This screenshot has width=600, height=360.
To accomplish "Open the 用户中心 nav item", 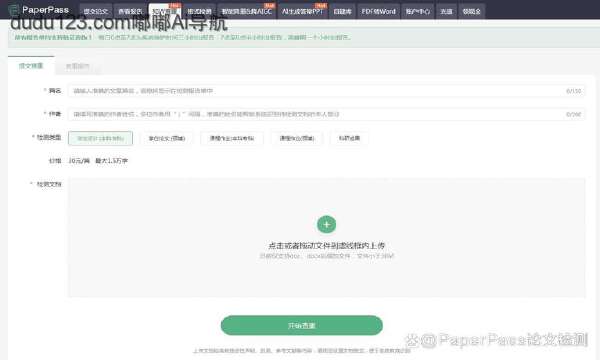I will (417, 11).
